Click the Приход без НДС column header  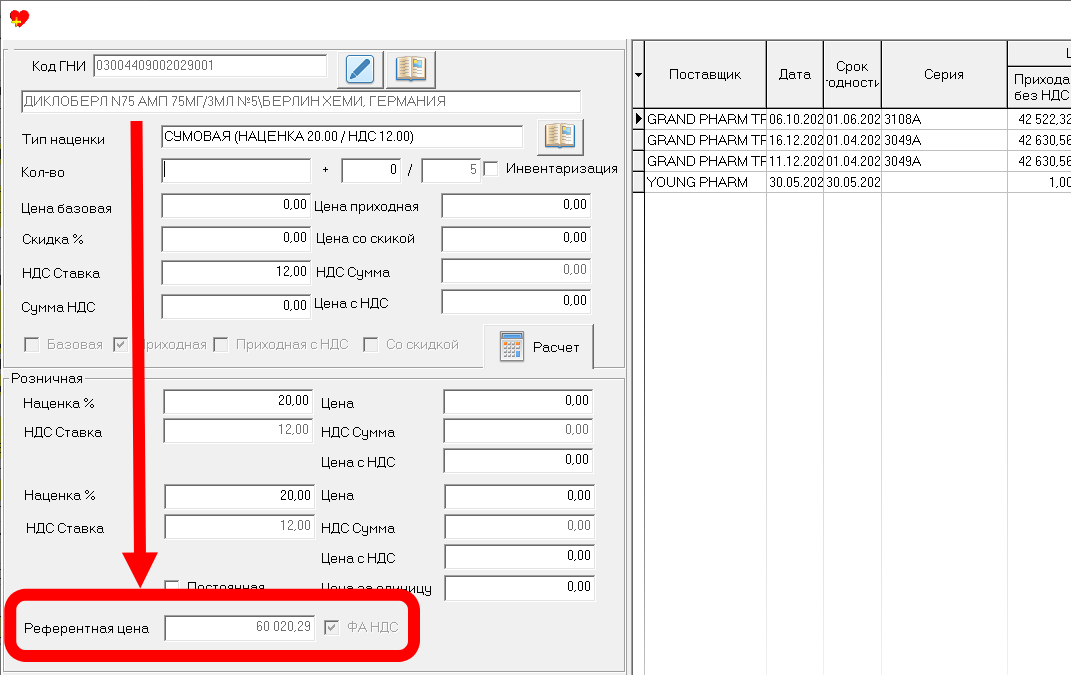click(1040, 87)
